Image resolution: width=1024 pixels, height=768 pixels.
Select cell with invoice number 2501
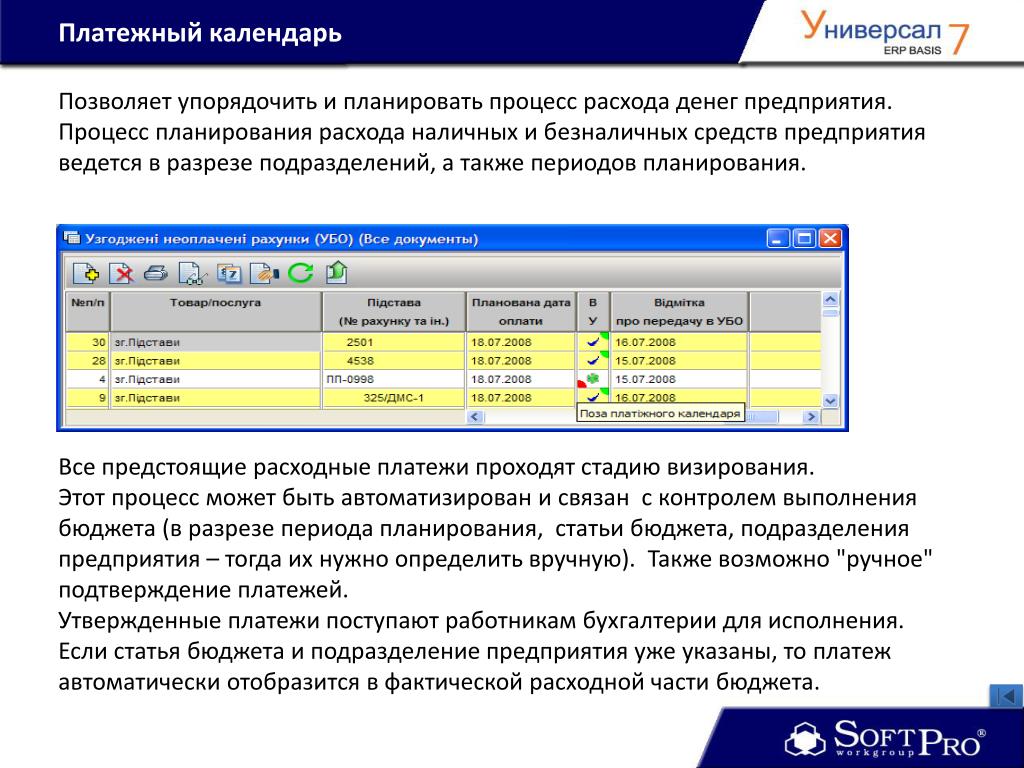point(394,342)
